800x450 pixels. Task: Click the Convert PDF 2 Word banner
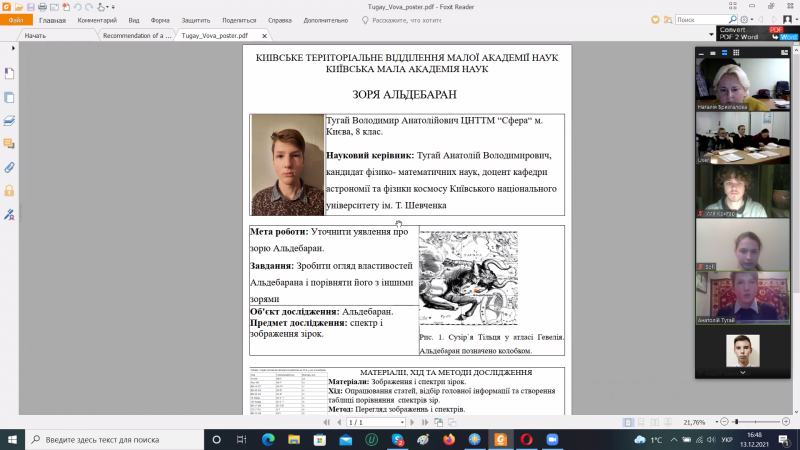758,34
